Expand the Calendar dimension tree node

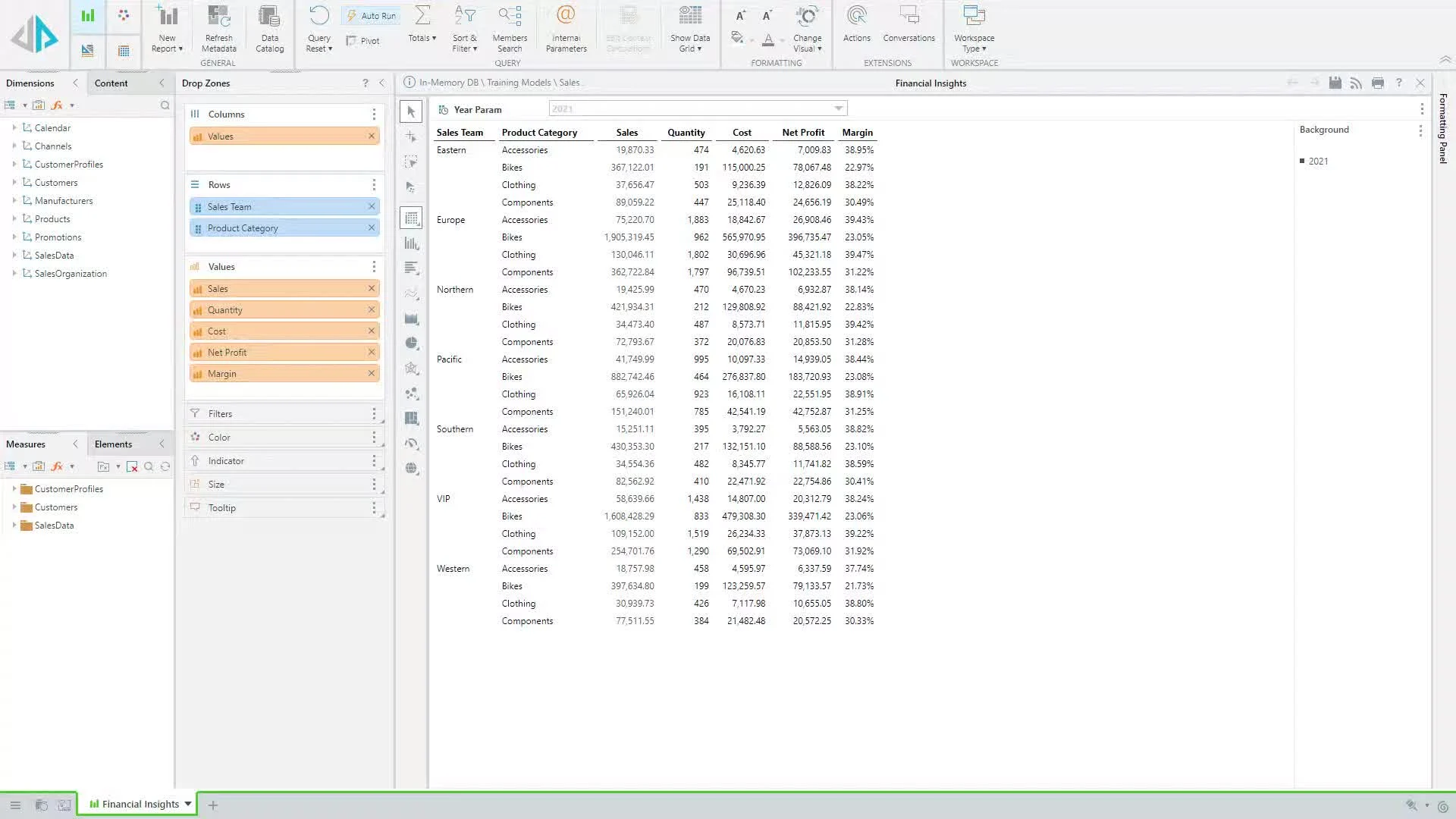(x=14, y=127)
